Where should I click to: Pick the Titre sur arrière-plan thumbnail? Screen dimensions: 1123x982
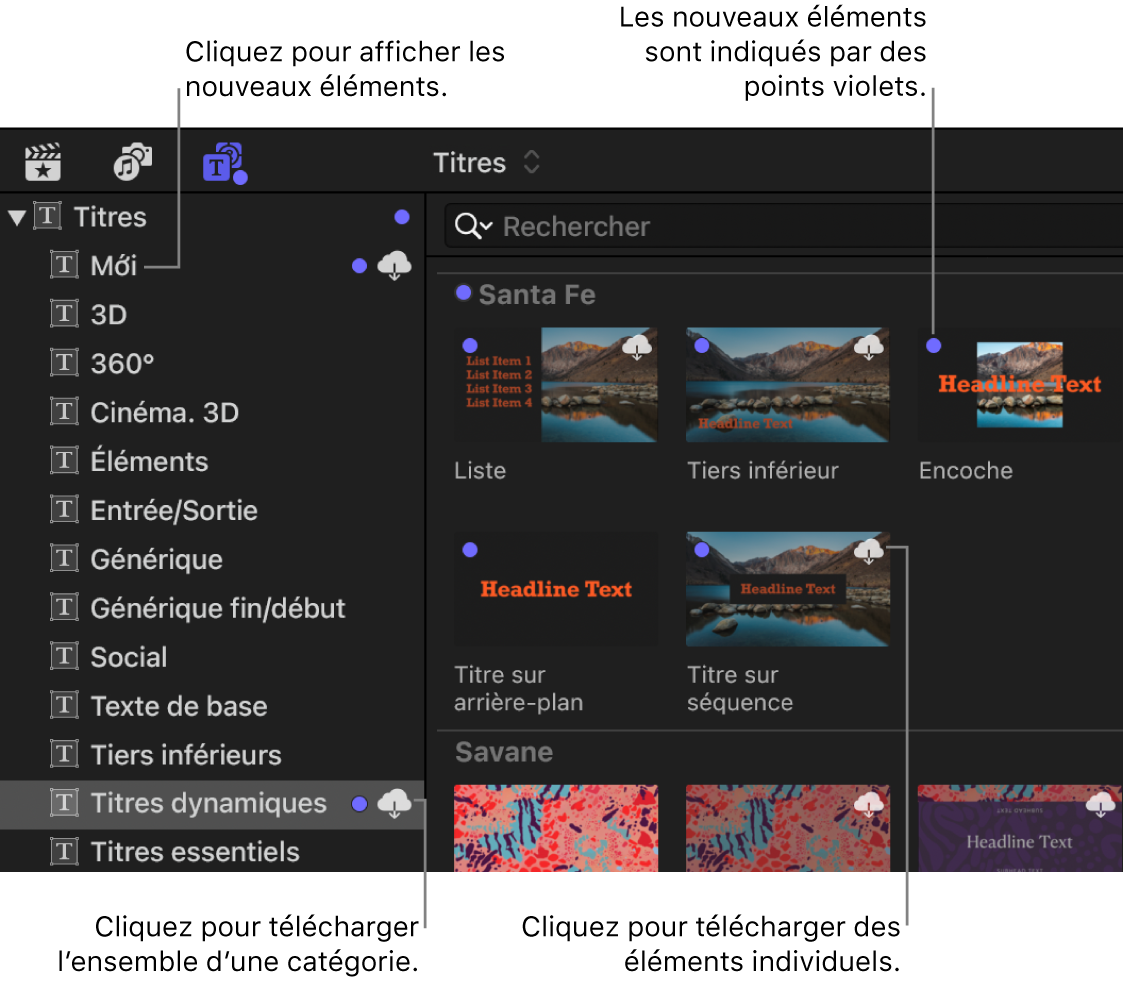(555, 588)
